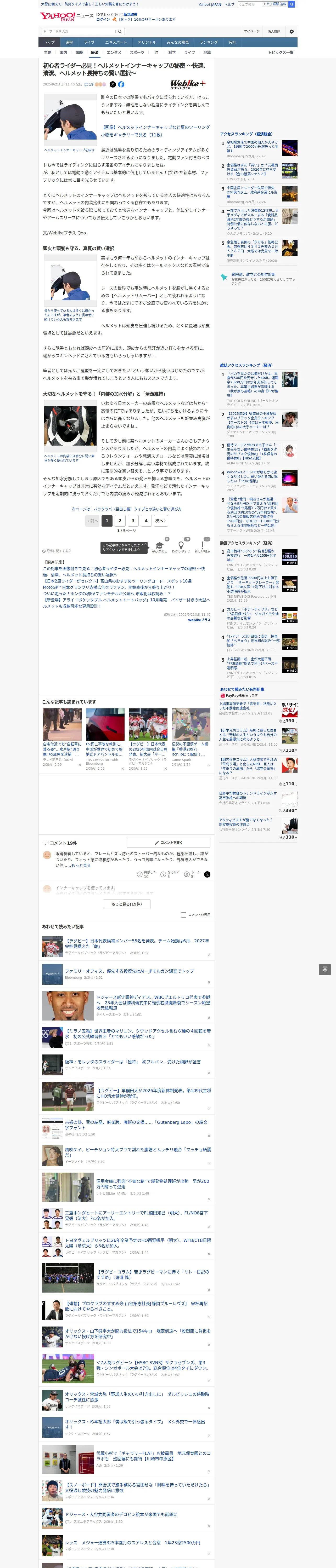This screenshot has height=1568, width=336.
Task: Open video ranking item 高市首相ホクホク発言
Action: pyautogui.click(x=251, y=556)
